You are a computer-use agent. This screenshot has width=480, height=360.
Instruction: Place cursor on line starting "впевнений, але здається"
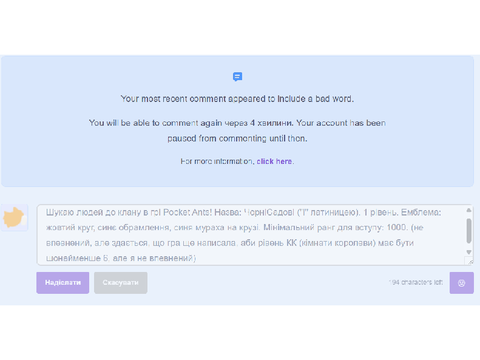(x=230, y=243)
